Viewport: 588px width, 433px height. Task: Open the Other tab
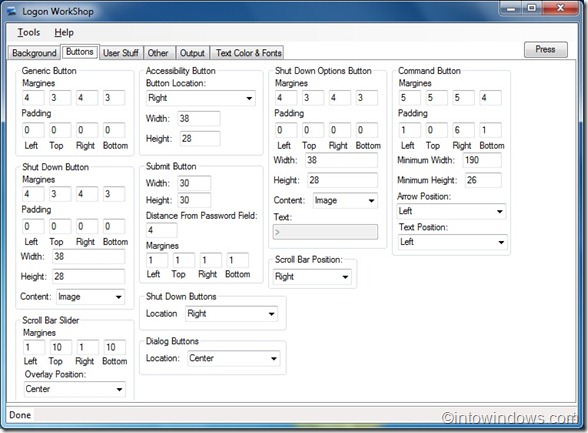tap(158, 53)
